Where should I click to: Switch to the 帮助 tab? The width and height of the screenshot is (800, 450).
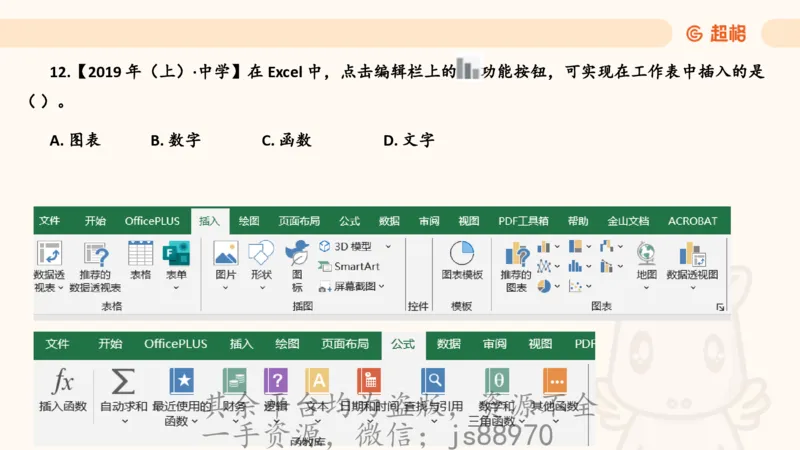[x=578, y=221]
